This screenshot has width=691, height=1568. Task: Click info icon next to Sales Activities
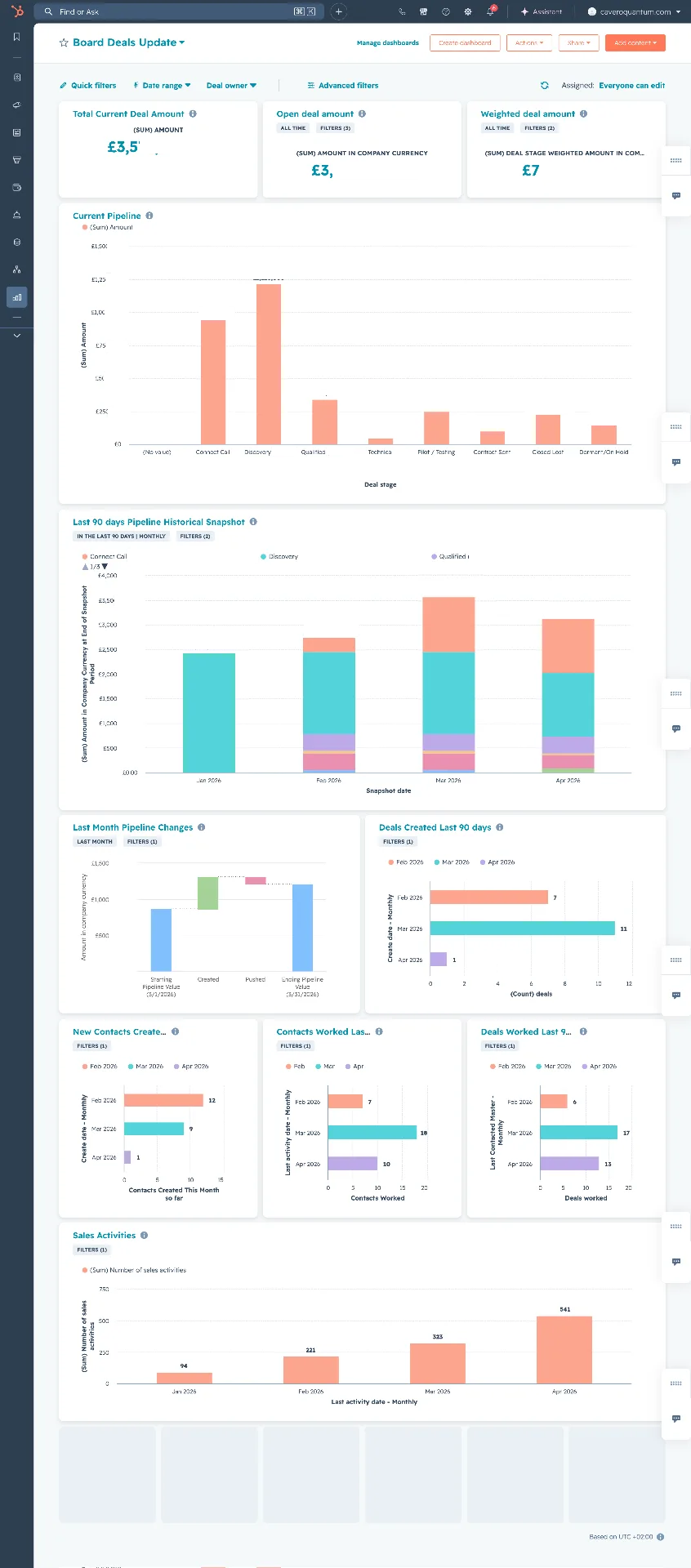[x=144, y=1235]
